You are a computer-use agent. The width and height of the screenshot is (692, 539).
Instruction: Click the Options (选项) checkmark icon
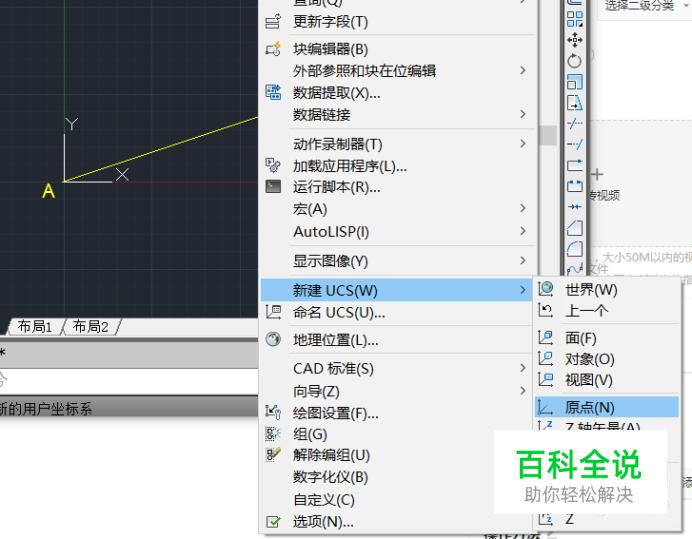tap(273, 522)
